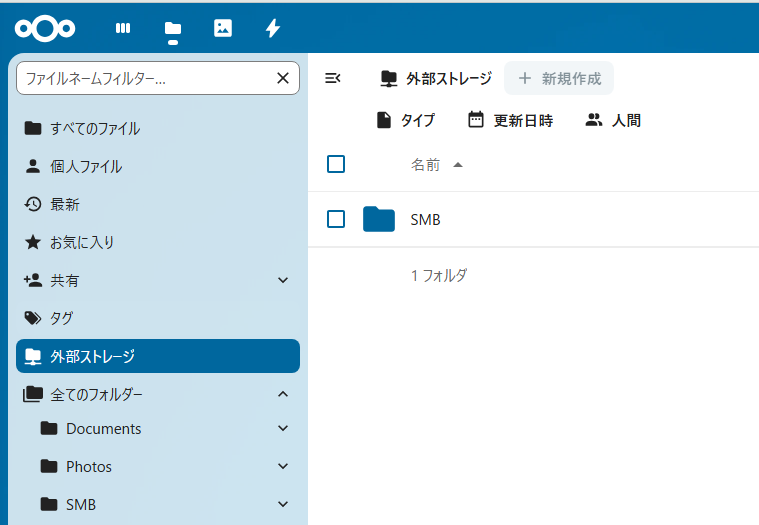Open the Photos app icon
759x525 pixels.
[223, 28]
